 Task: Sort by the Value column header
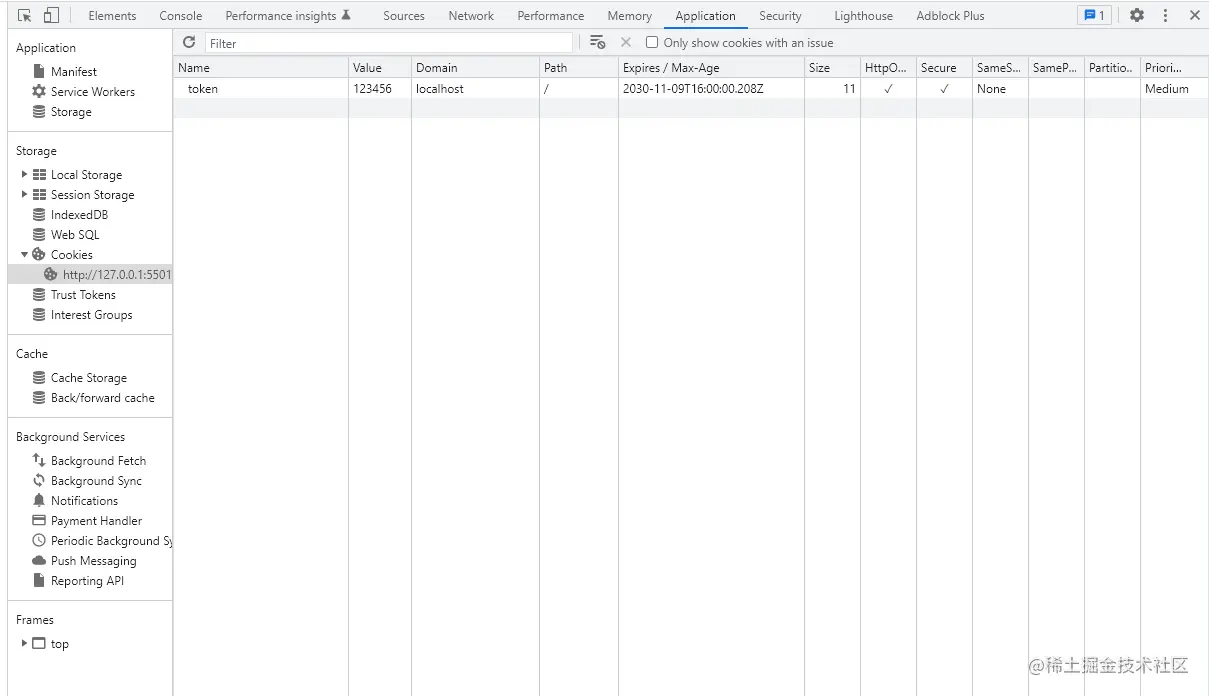click(380, 68)
